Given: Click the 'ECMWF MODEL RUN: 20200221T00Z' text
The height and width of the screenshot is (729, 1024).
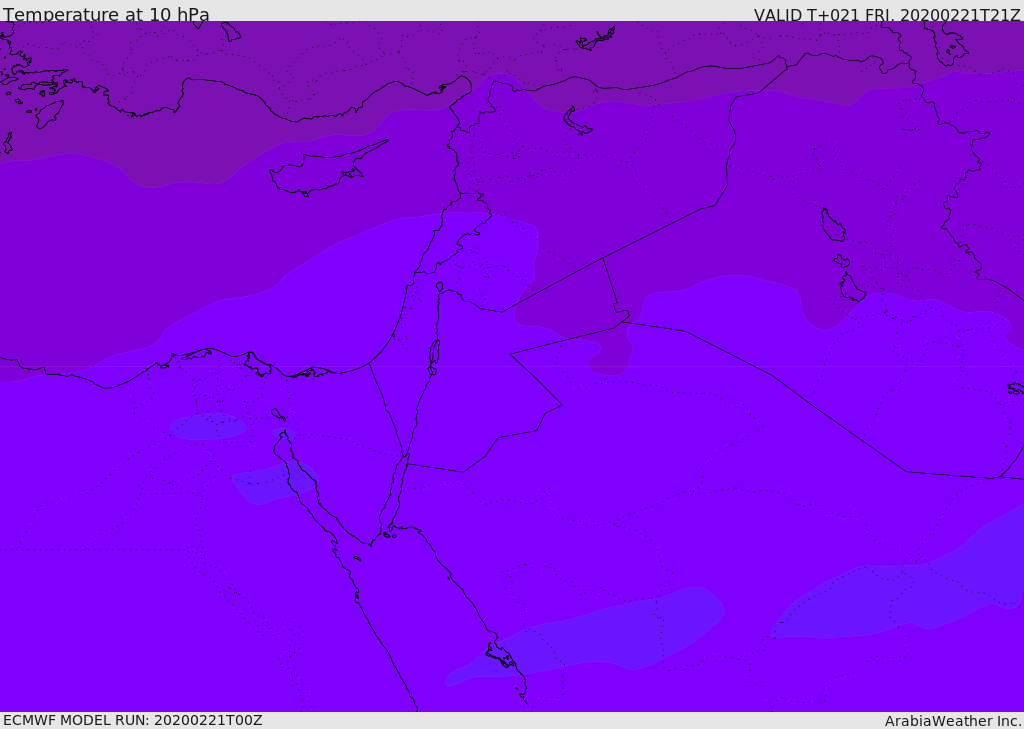Looking at the screenshot, I should click(x=133, y=720).
